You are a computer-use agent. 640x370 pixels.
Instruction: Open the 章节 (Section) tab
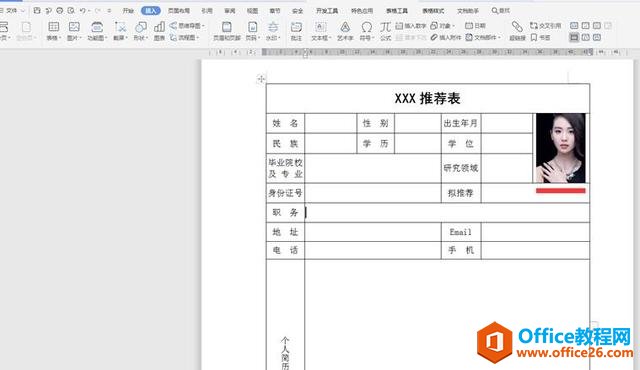pos(275,11)
